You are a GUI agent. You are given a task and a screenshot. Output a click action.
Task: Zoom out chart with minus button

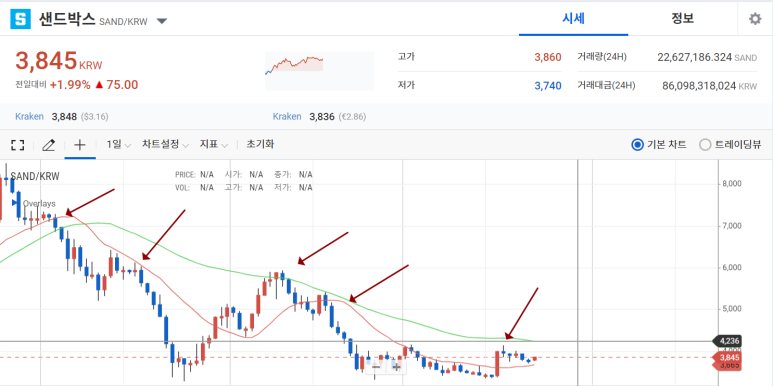(376, 366)
